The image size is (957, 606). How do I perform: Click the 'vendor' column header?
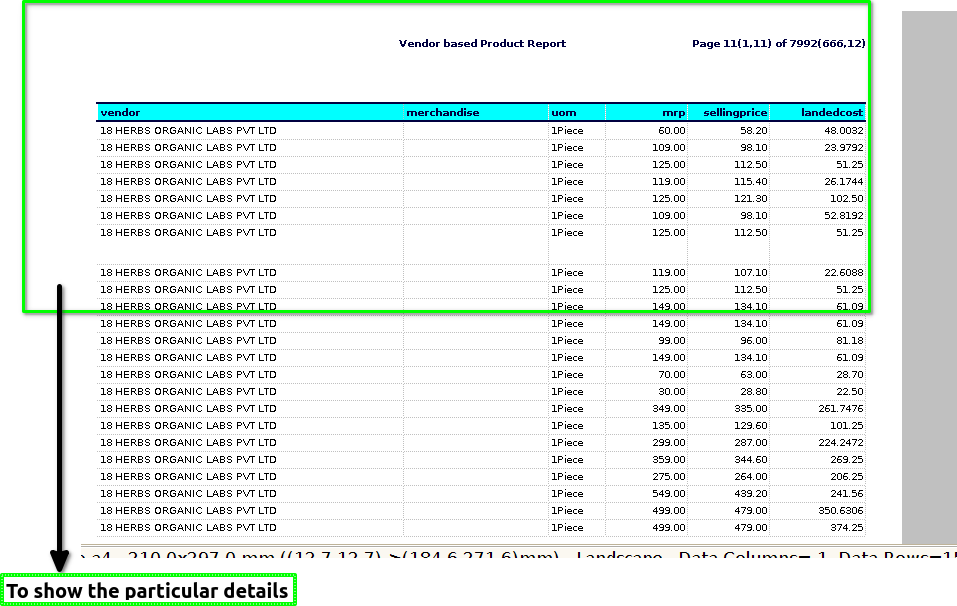(120, 112)
